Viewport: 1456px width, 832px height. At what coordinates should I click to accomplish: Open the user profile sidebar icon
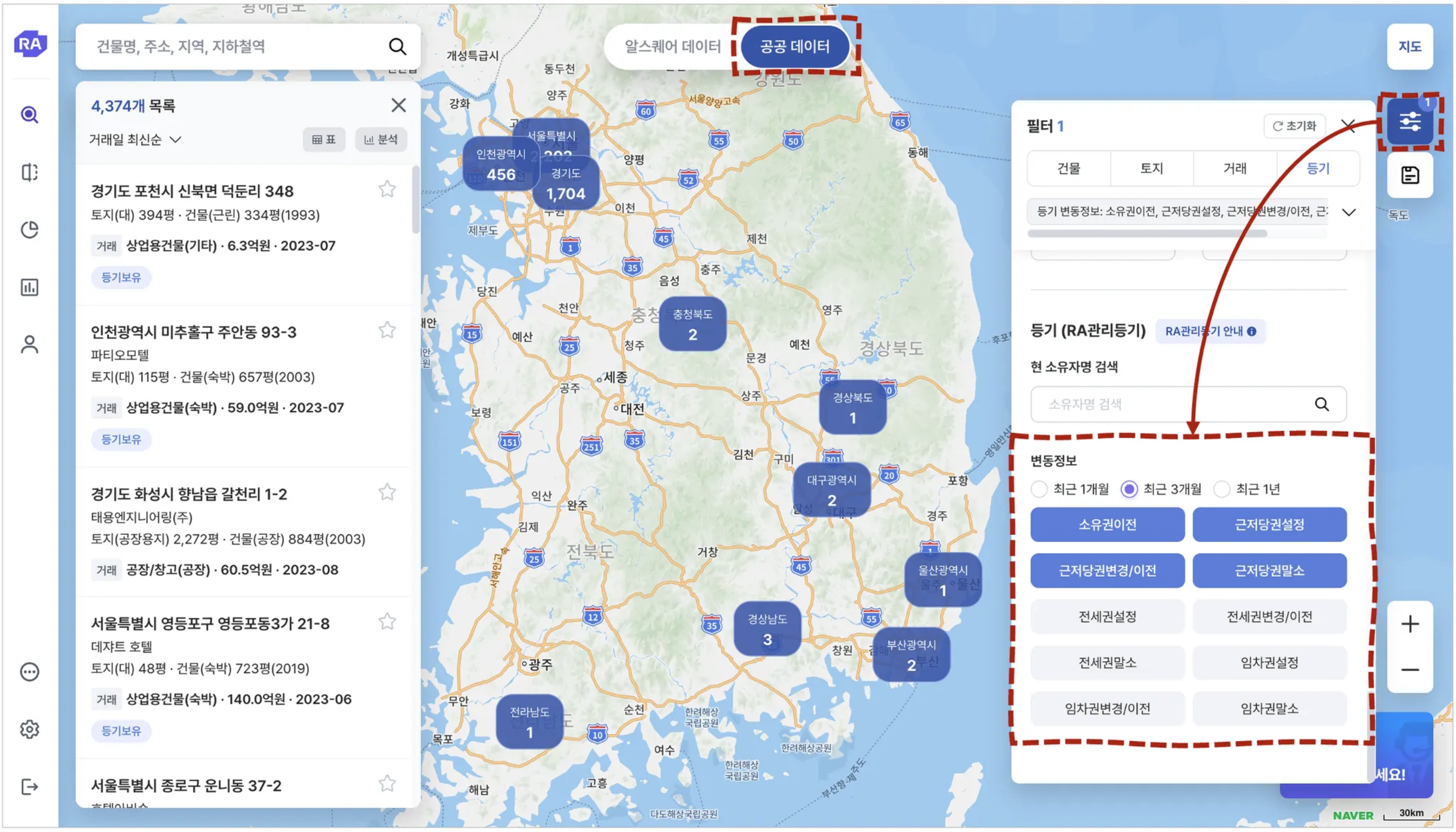click(x=30, y=345)
